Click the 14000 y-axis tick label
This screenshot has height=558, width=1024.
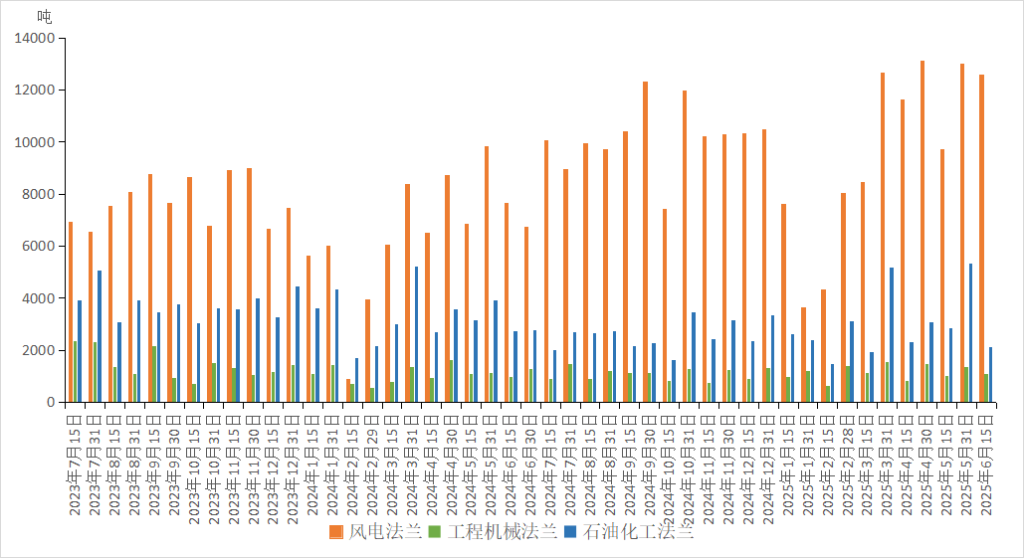37,38
